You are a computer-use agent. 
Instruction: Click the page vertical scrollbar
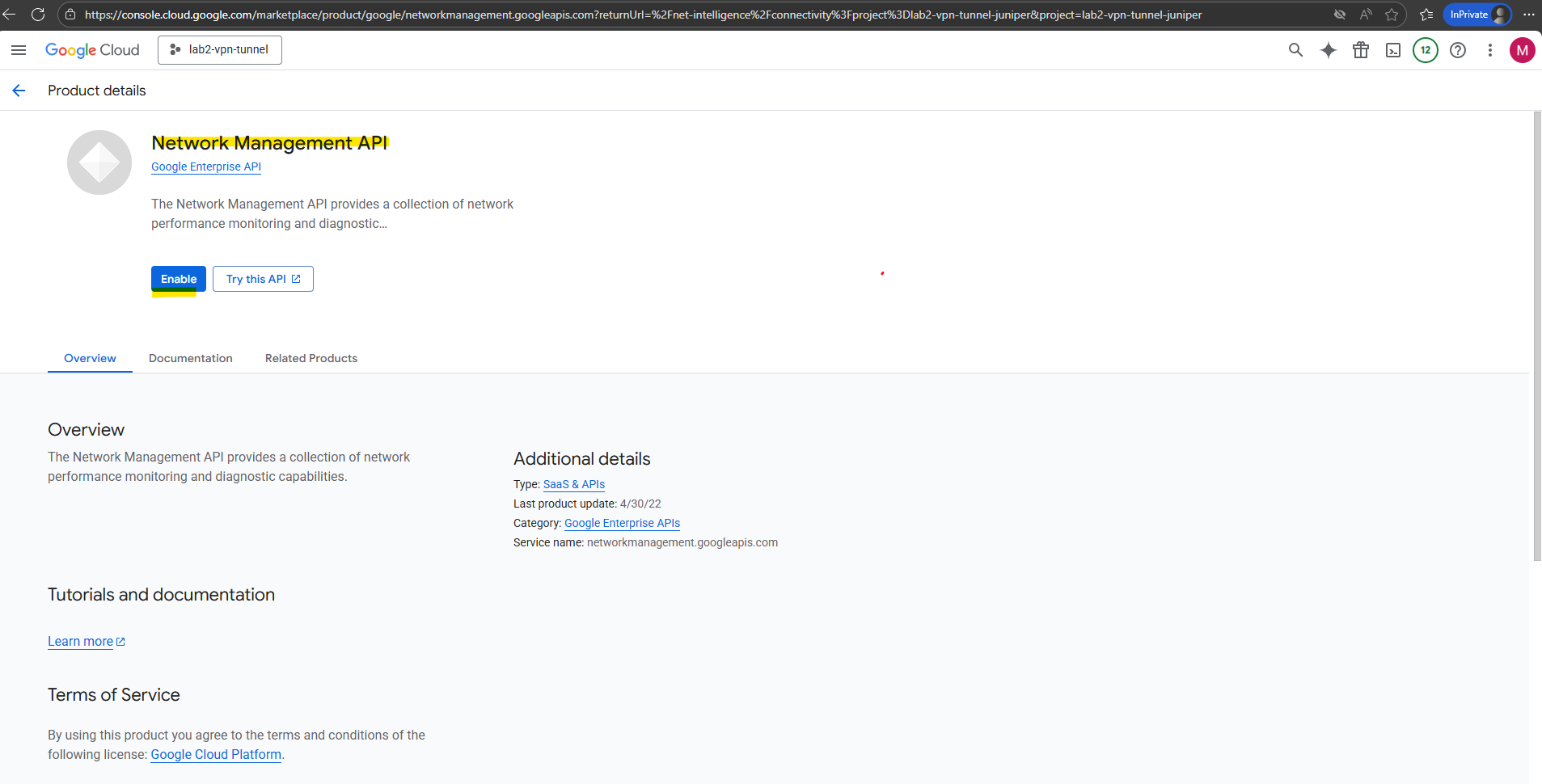pyautogui.click(x=1537, y=336)
